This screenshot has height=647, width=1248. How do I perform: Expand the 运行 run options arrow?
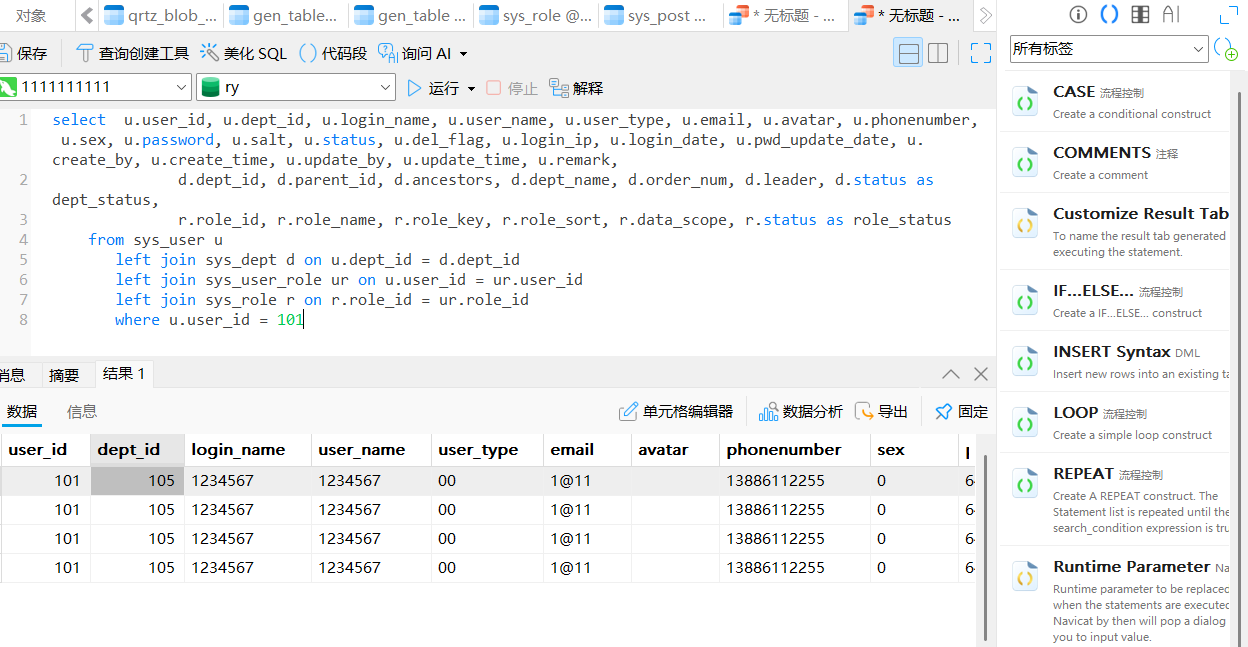click(472, 89)
